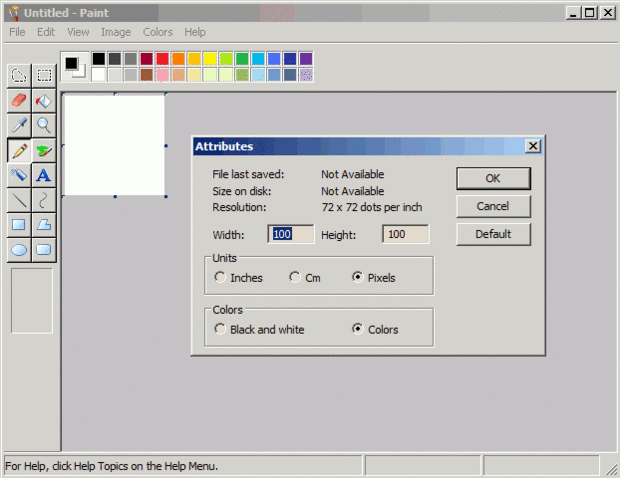620x478 pixels.
Task: Select the Line tool
Action: pos(19,200)
